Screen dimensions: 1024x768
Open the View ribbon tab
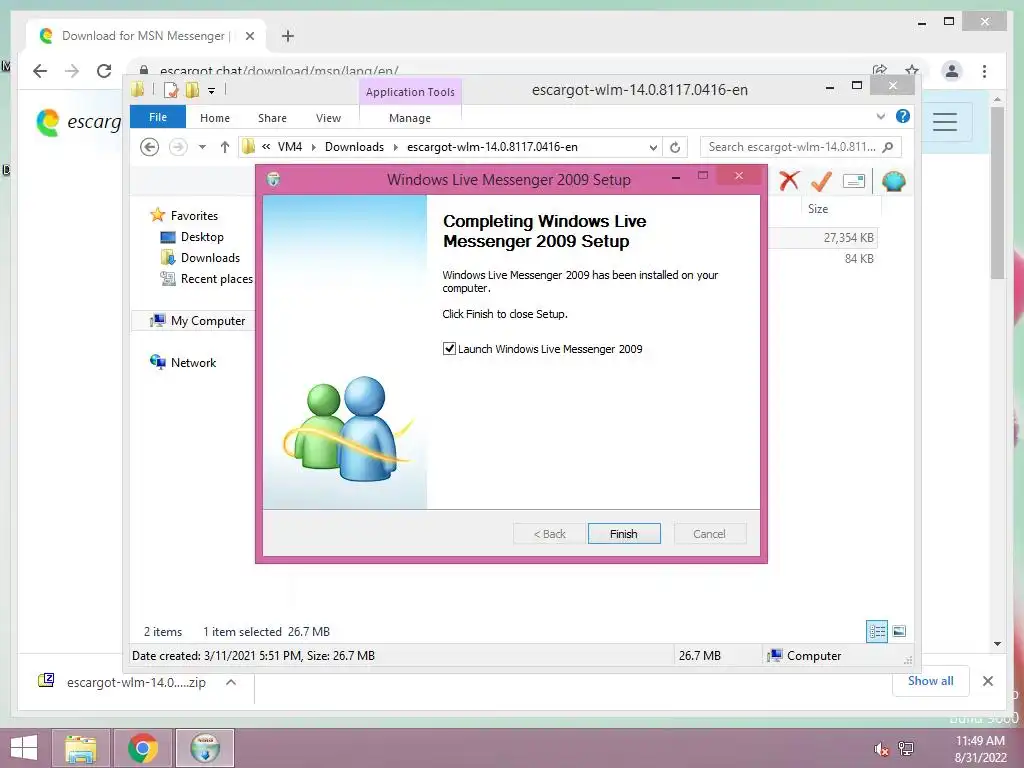click(328, 118)
